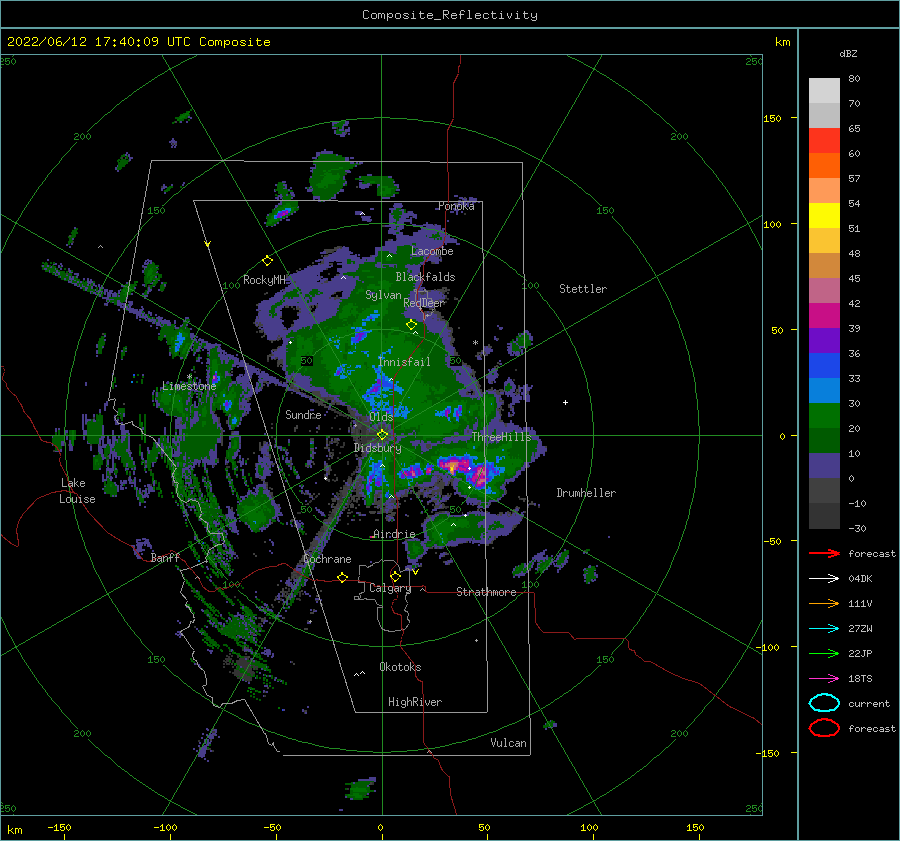Click the yellow radar-site diamond above Didsbury
This screenshot has width=900, height=841.
coord(382,435)
